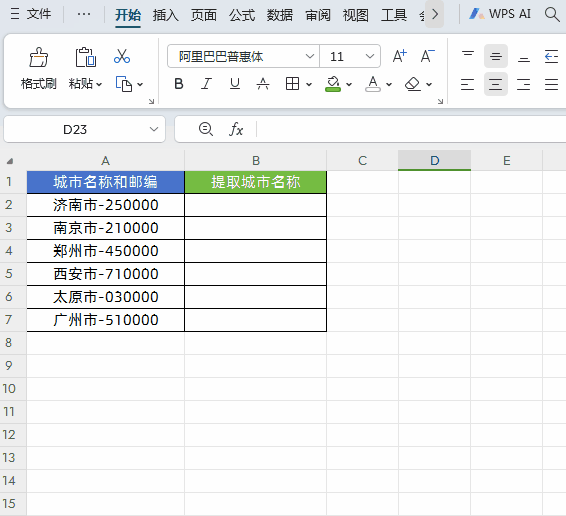Open clipboard group dialog launcher
The height and width of the screenshot is (516, 566).
[151, 101]
